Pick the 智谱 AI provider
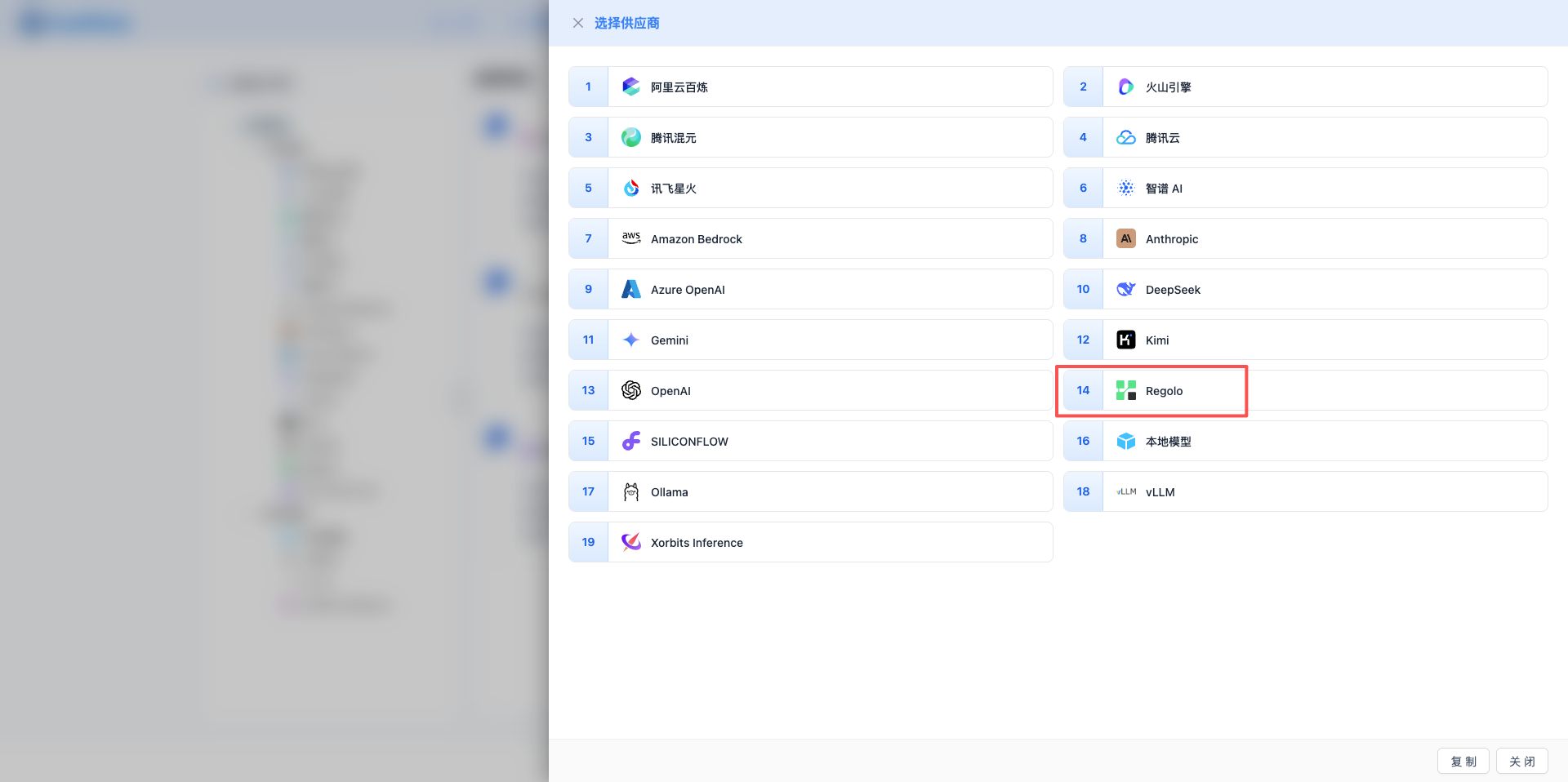 (1164, 189)
